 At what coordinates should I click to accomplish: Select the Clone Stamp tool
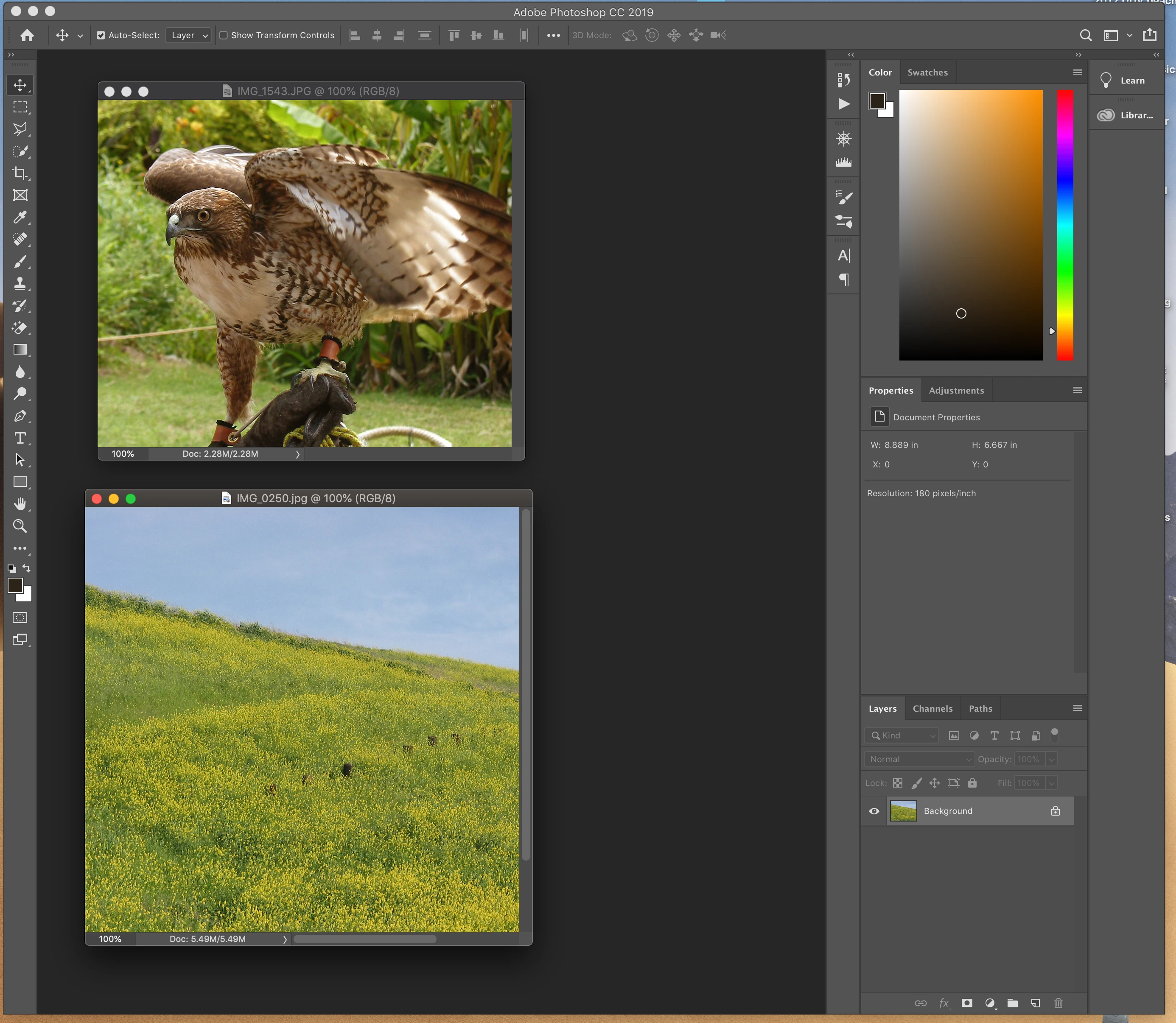coord(20,283)
